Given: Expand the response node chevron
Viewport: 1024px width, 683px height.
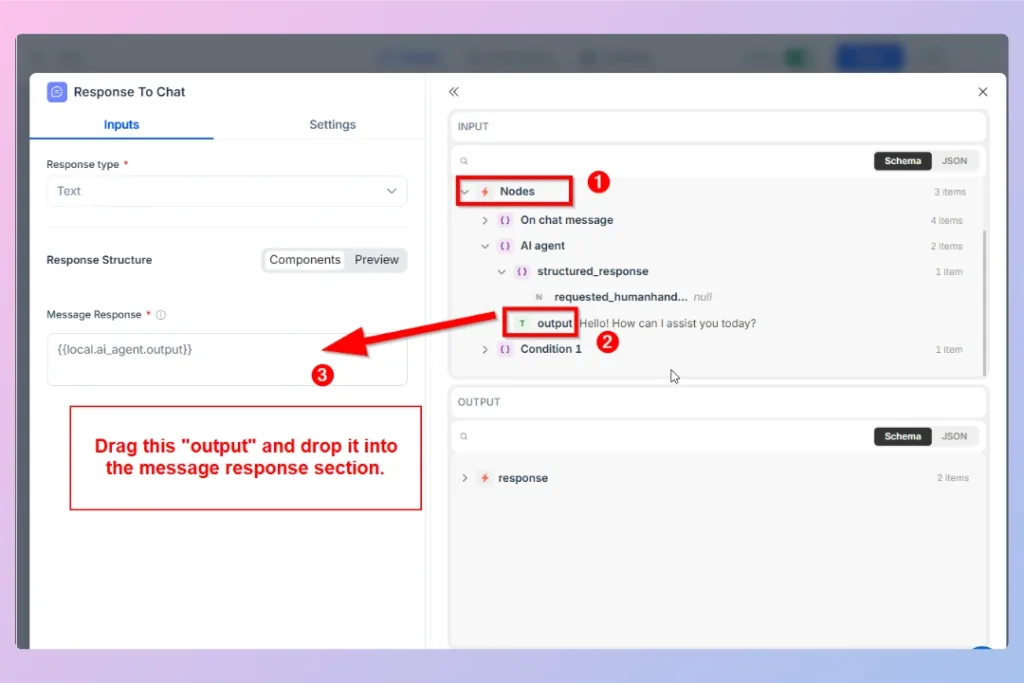Looking at the screenshot, I should coord(464,478).
